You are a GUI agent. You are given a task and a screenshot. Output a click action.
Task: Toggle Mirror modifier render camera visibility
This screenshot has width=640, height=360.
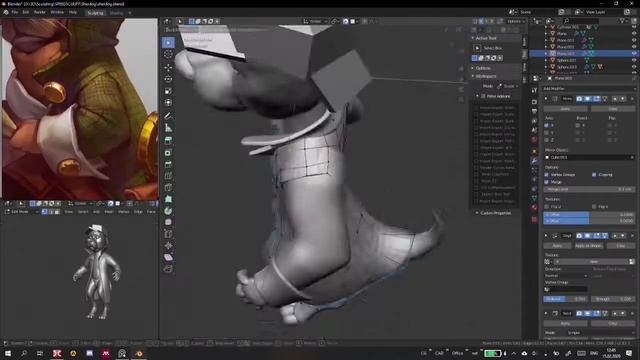(x=579, y=99)
